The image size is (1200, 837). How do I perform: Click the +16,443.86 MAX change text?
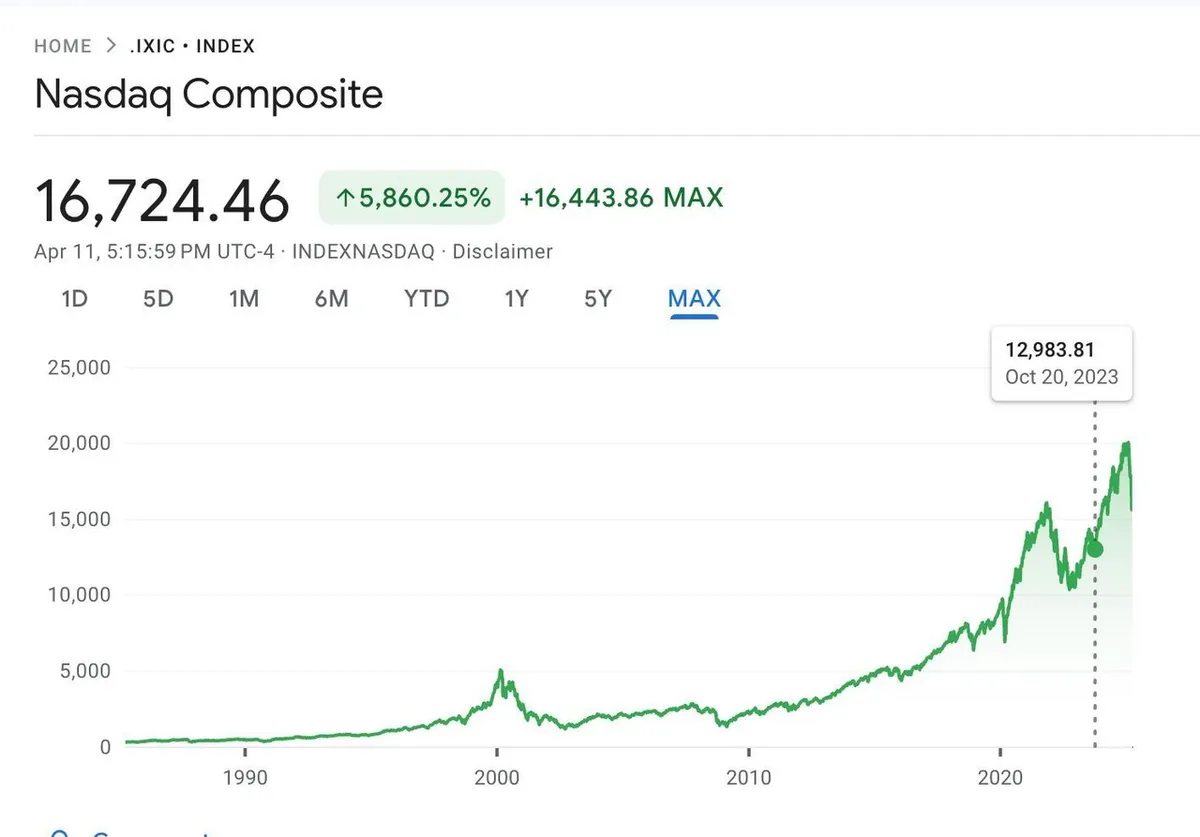(621, 198)
